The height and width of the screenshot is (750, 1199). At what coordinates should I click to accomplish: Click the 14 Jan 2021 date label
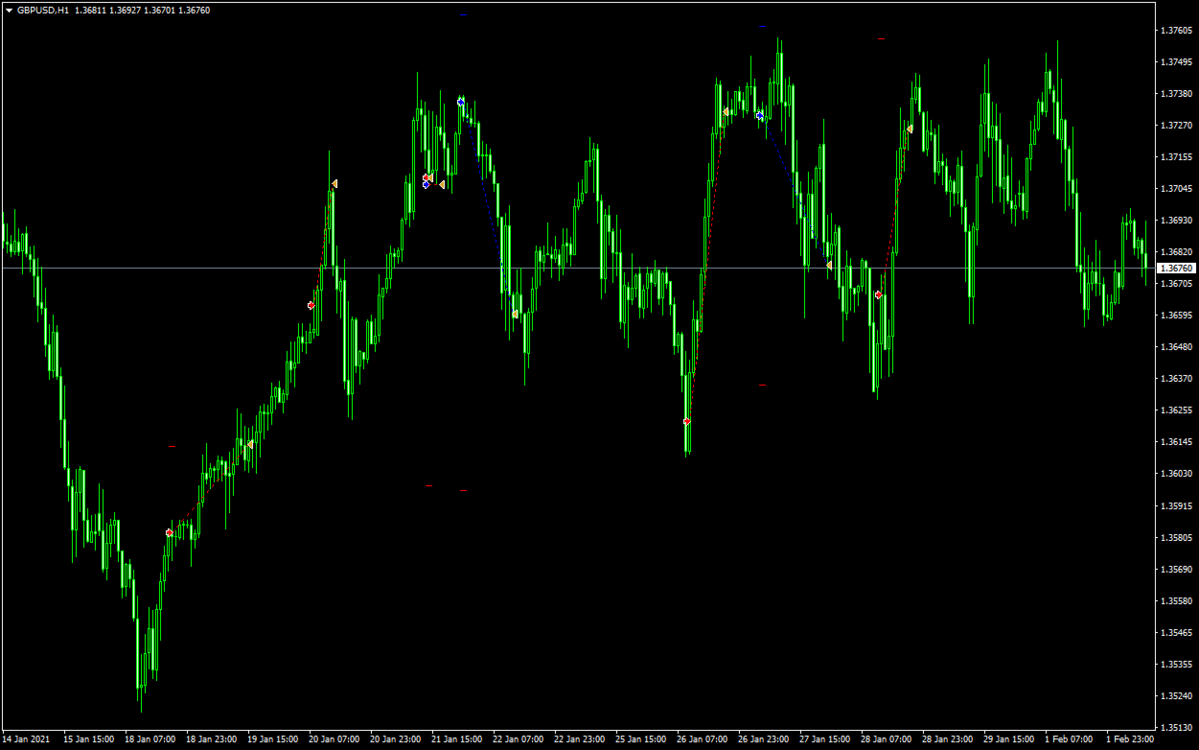(26, 739)
